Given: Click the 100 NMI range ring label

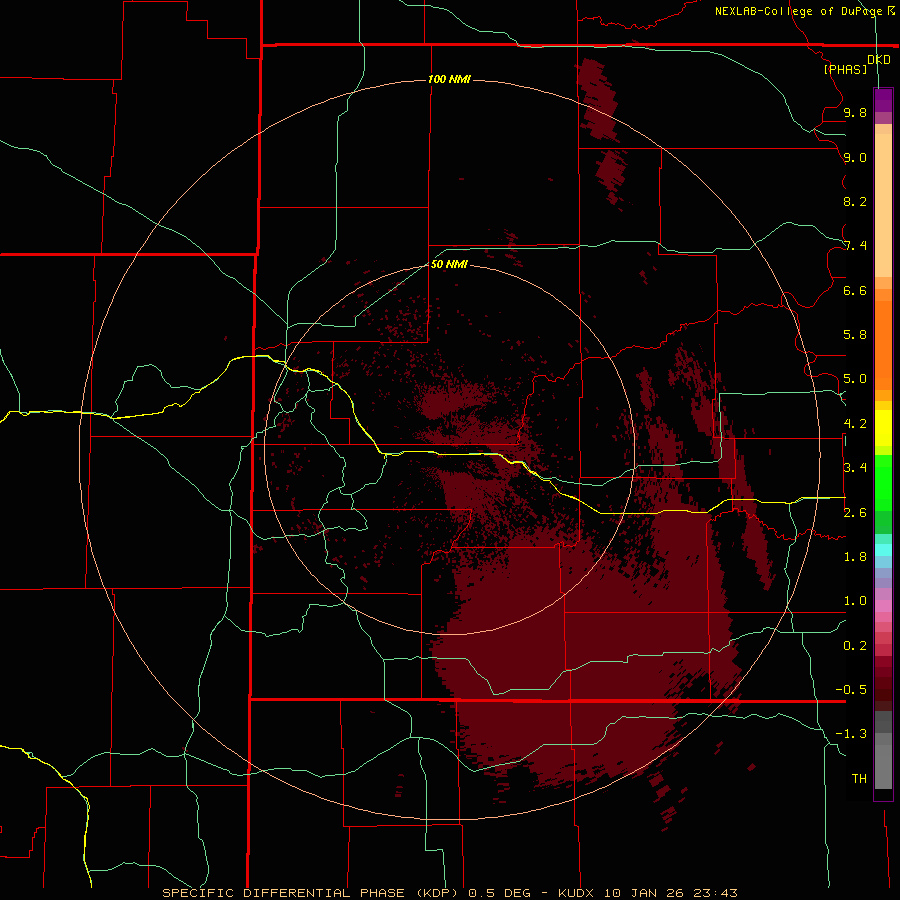Looking at the screenshot, I should [449, 79].
